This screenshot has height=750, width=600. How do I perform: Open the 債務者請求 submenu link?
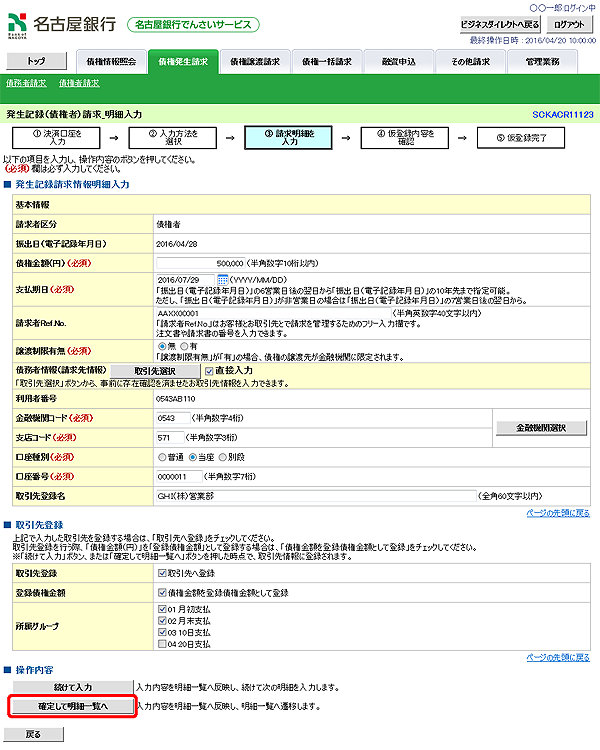click(x=26, y=83)
